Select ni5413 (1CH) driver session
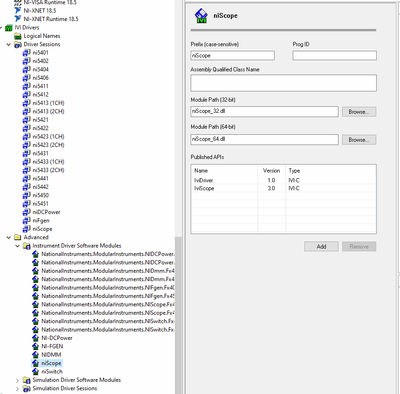This screenshot has height=394, width=400. [x=48, y=103]
